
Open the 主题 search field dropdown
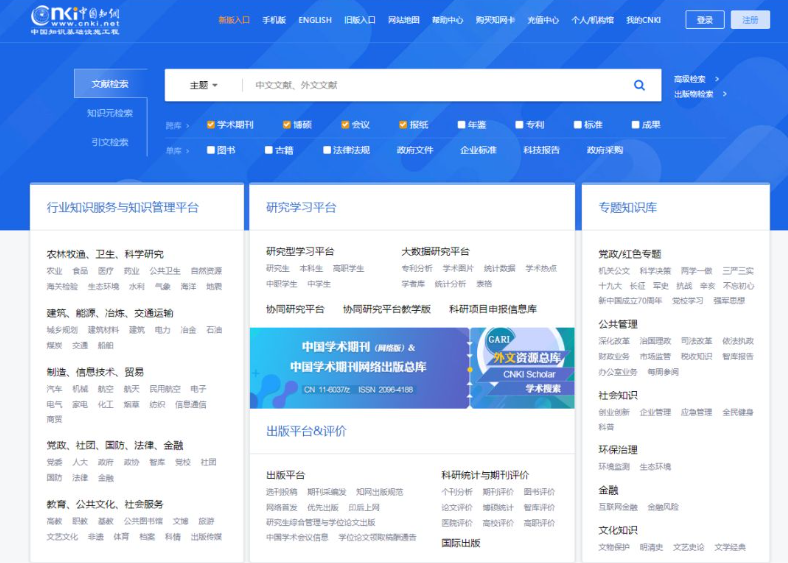pyautogui.click(x=204, y=85)
